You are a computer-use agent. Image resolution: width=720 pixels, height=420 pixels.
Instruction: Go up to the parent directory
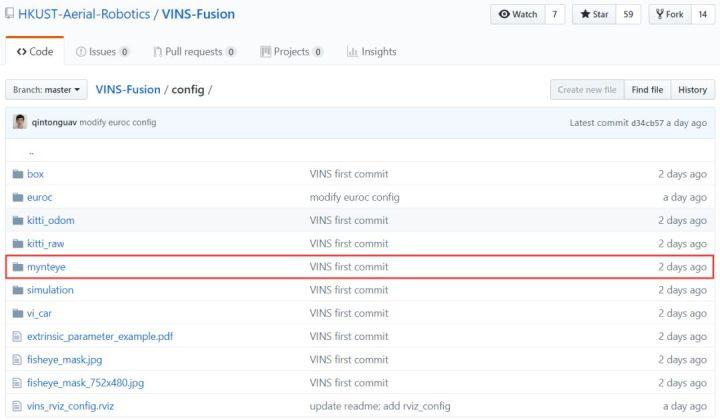tap(31, 153)
